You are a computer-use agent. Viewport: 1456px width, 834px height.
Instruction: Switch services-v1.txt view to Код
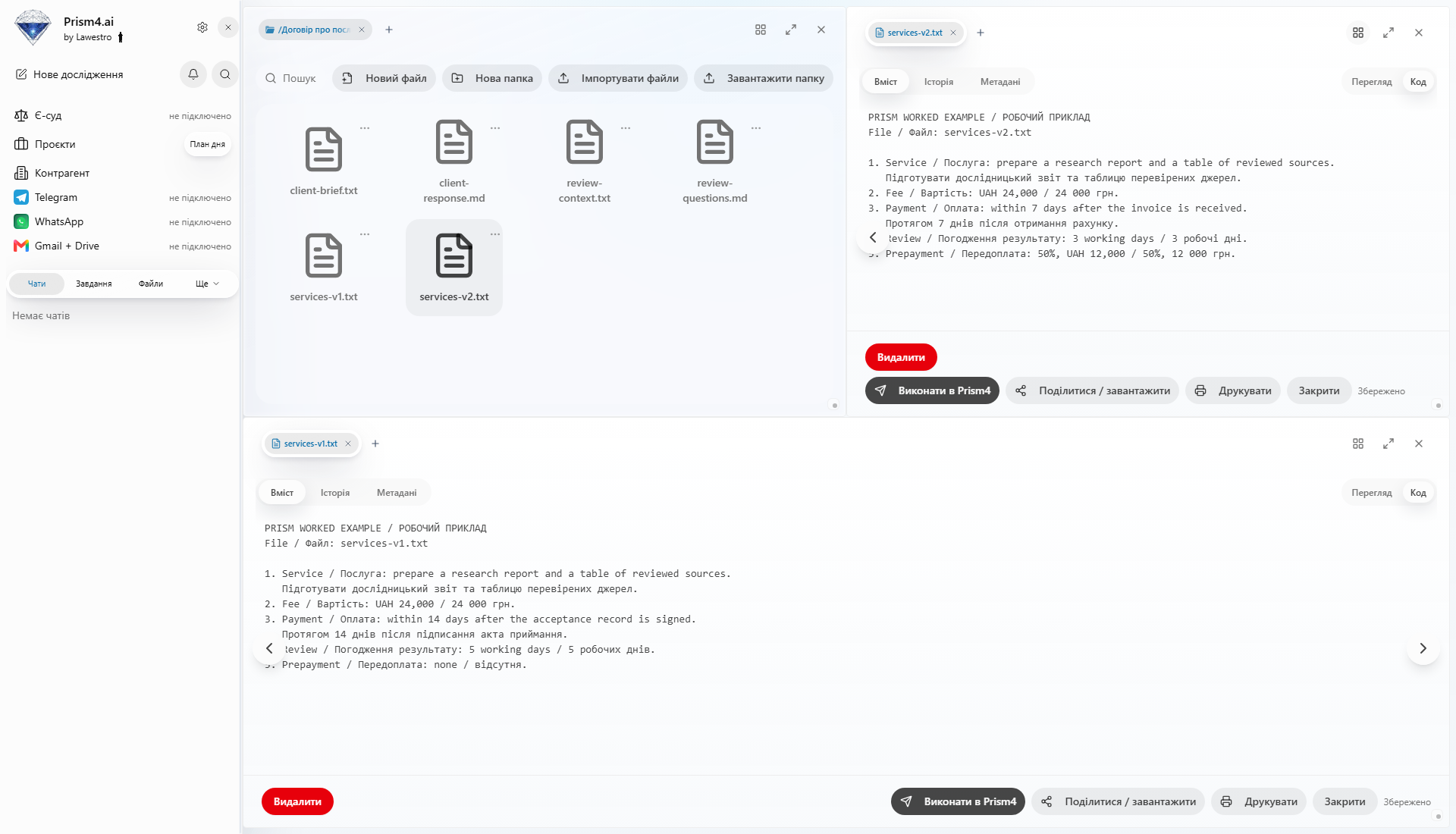1418,493
